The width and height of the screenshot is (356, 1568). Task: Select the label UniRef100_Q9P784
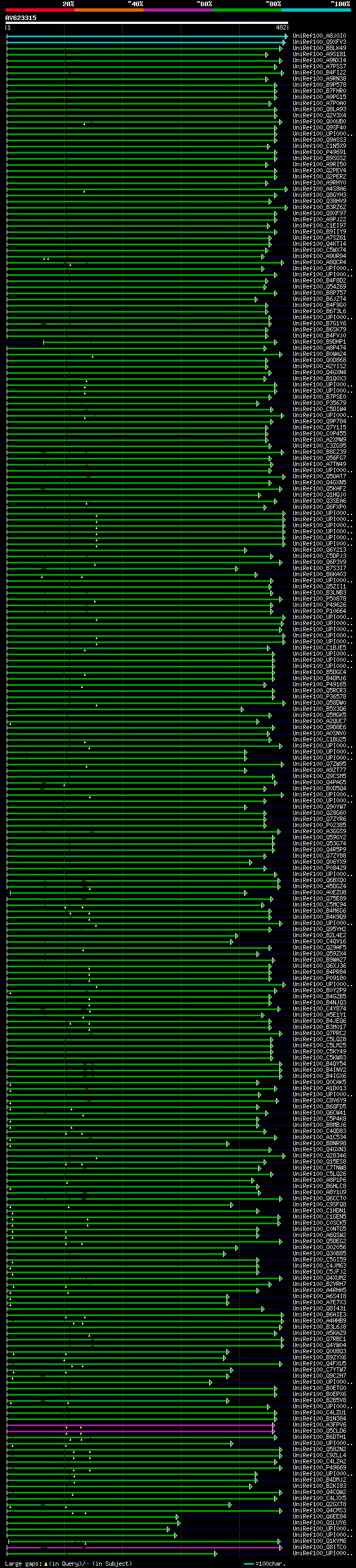click(x=319, y=421)
